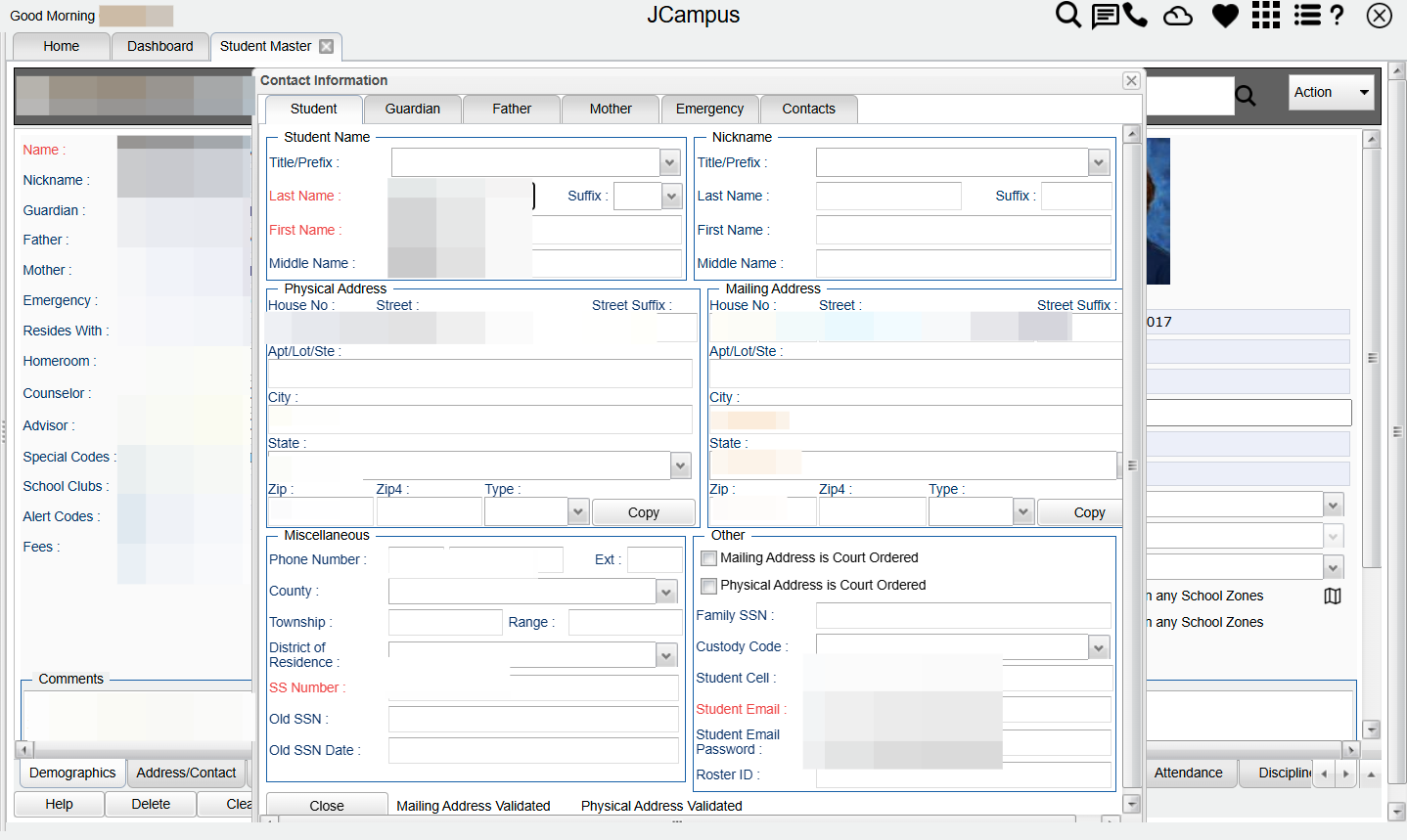
Task: Open the Address/Contact bottom tab
Action: pos(186,773)
